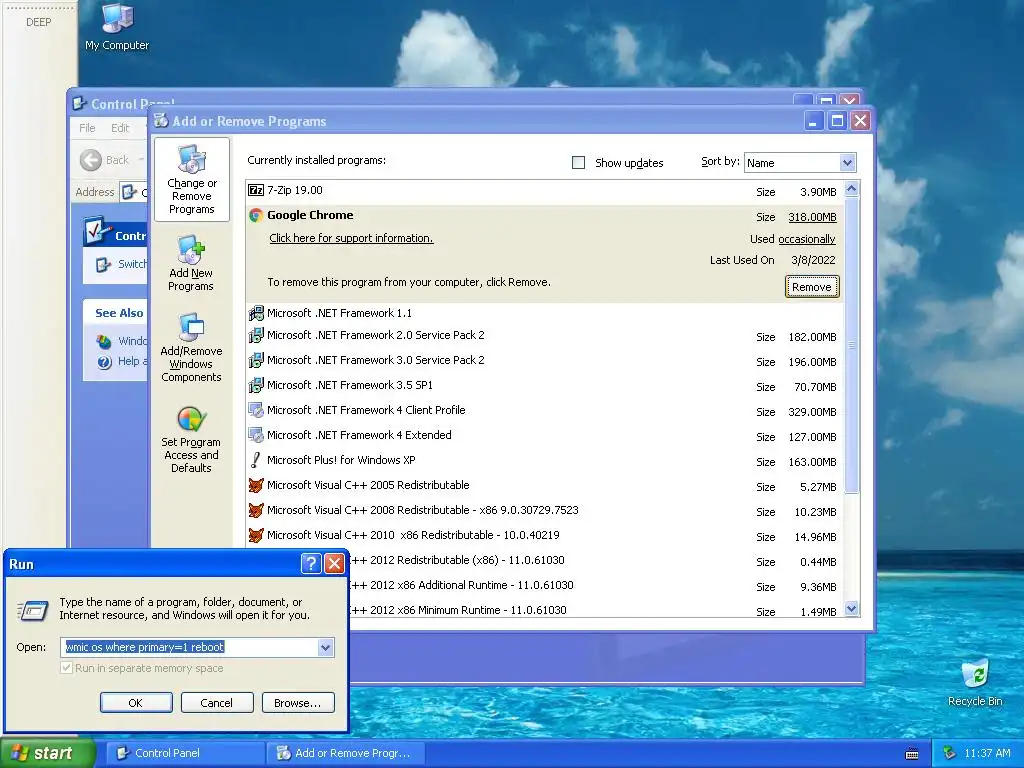This screenshot has height=768, width=1024.
Task: Expand the Run dialog Open history dropdown
Action: coord(325,647)
